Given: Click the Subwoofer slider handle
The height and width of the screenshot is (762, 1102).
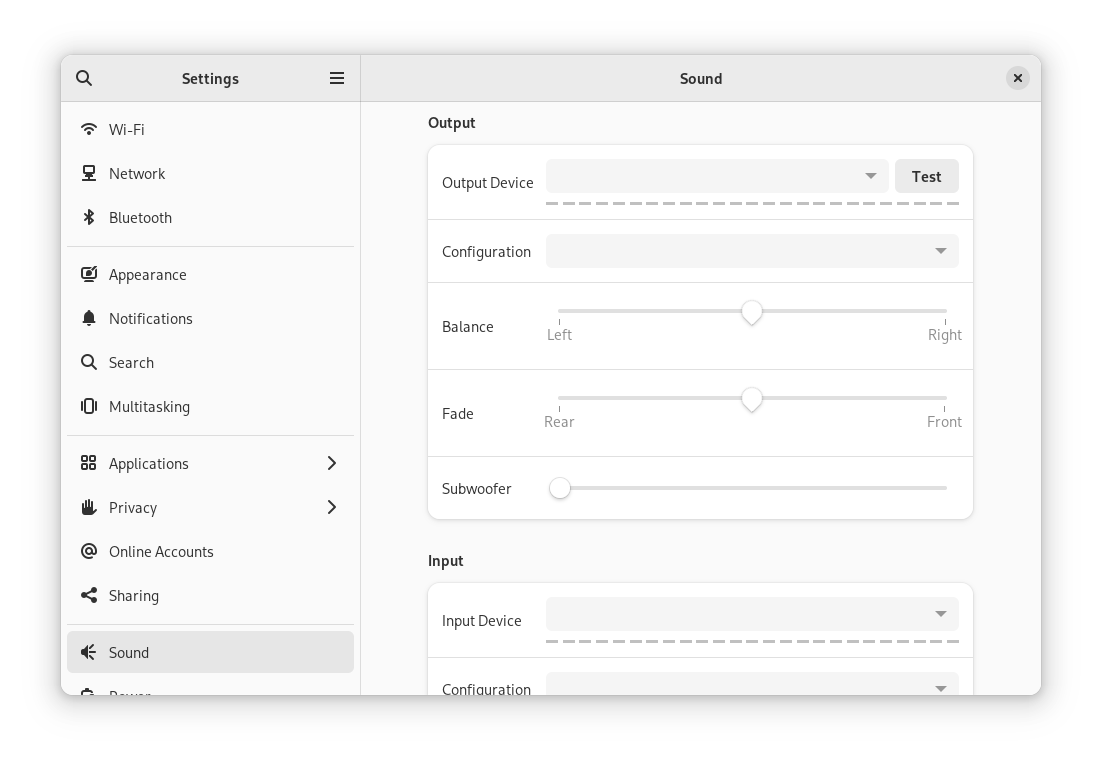Looking at the screenshot, I should (559, 488).
